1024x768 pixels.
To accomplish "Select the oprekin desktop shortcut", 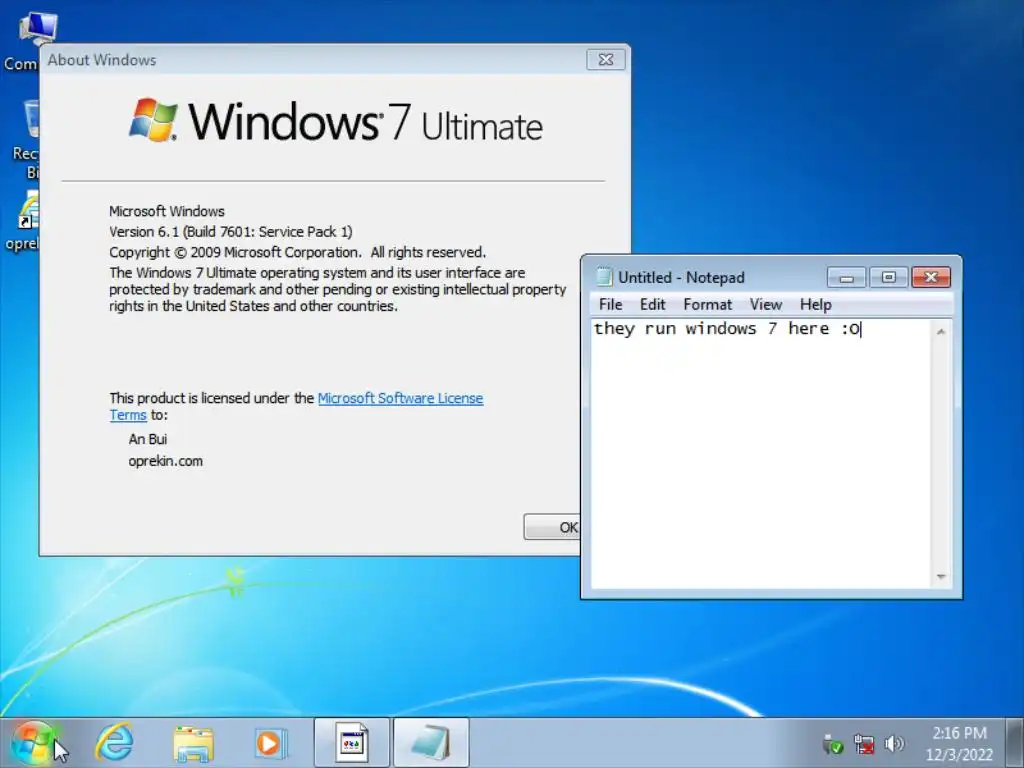I will [22, 221].
